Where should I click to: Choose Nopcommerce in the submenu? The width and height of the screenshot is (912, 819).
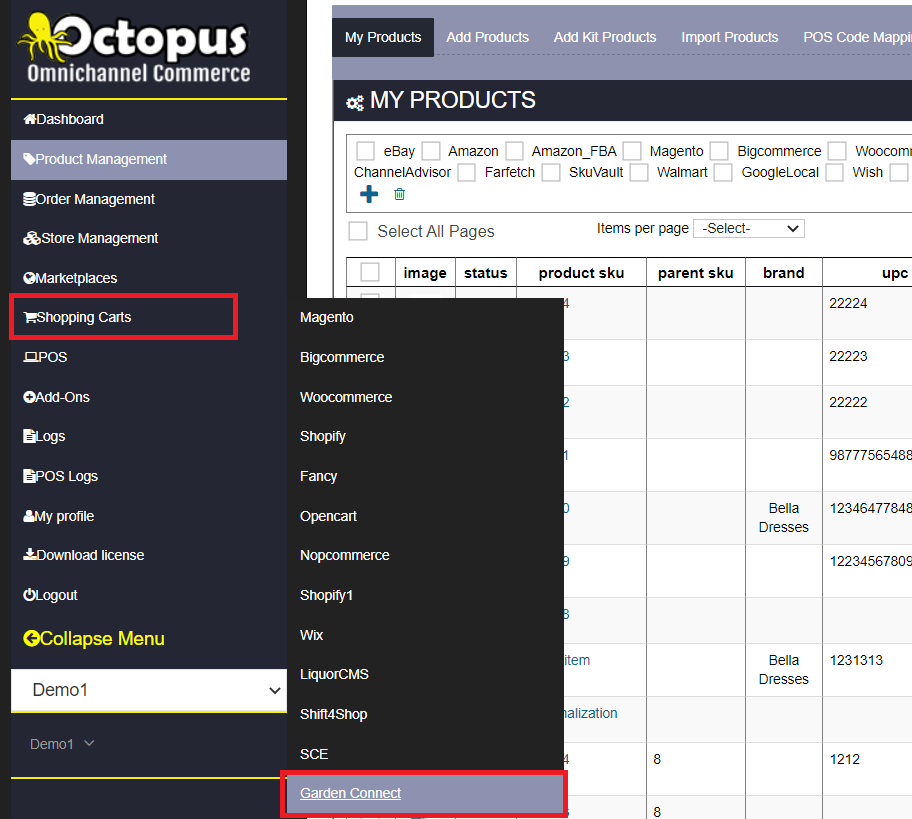[345, 555]
